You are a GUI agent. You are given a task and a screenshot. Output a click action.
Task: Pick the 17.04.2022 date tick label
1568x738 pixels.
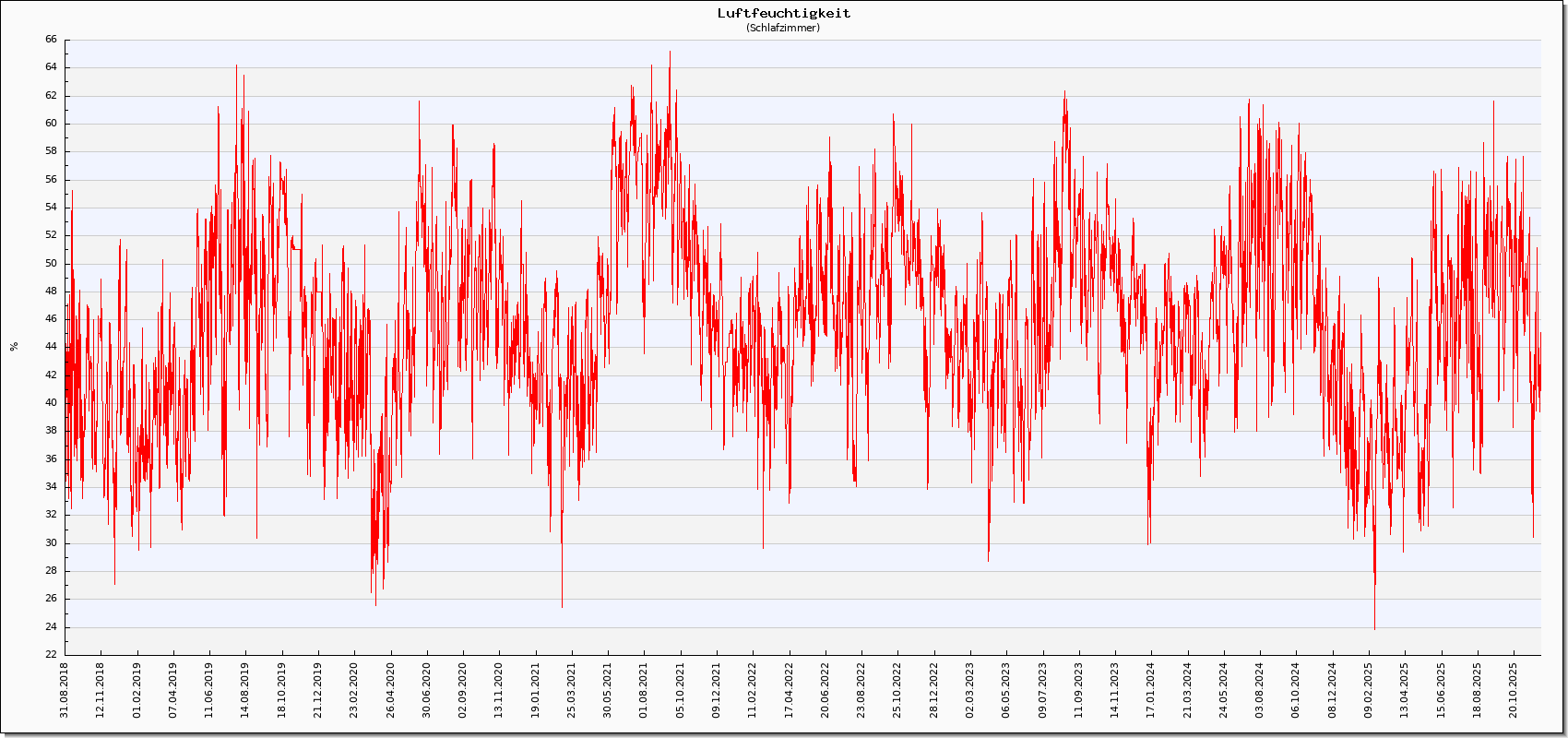[x=790, y=689]
